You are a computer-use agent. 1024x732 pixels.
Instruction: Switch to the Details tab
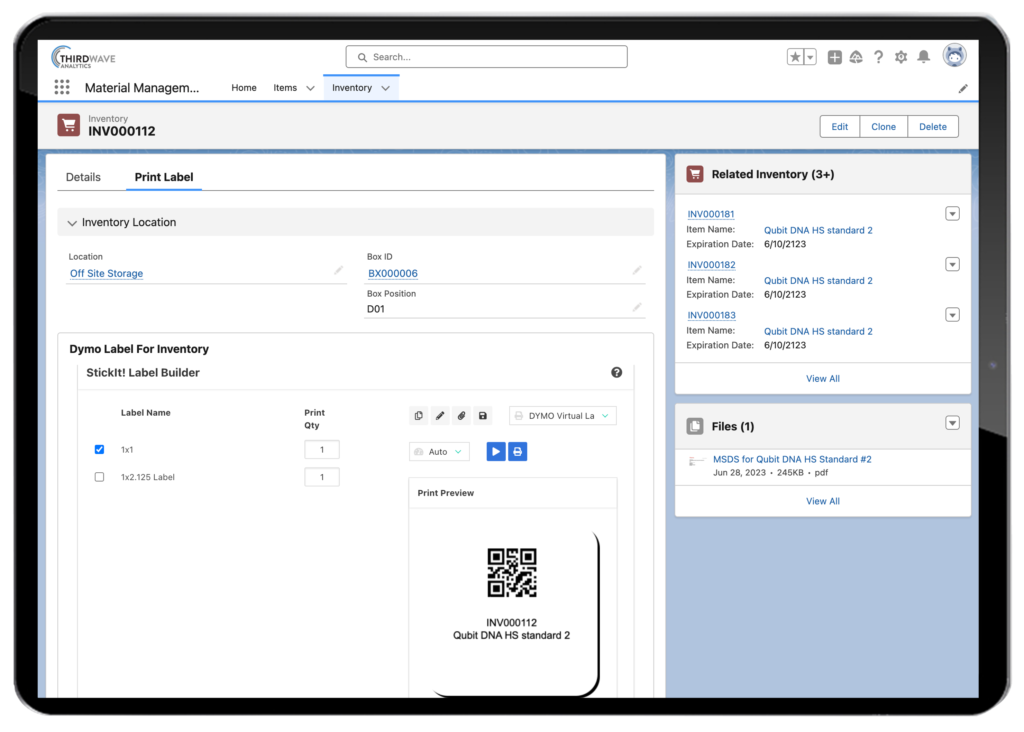click(x=83, y=177)
